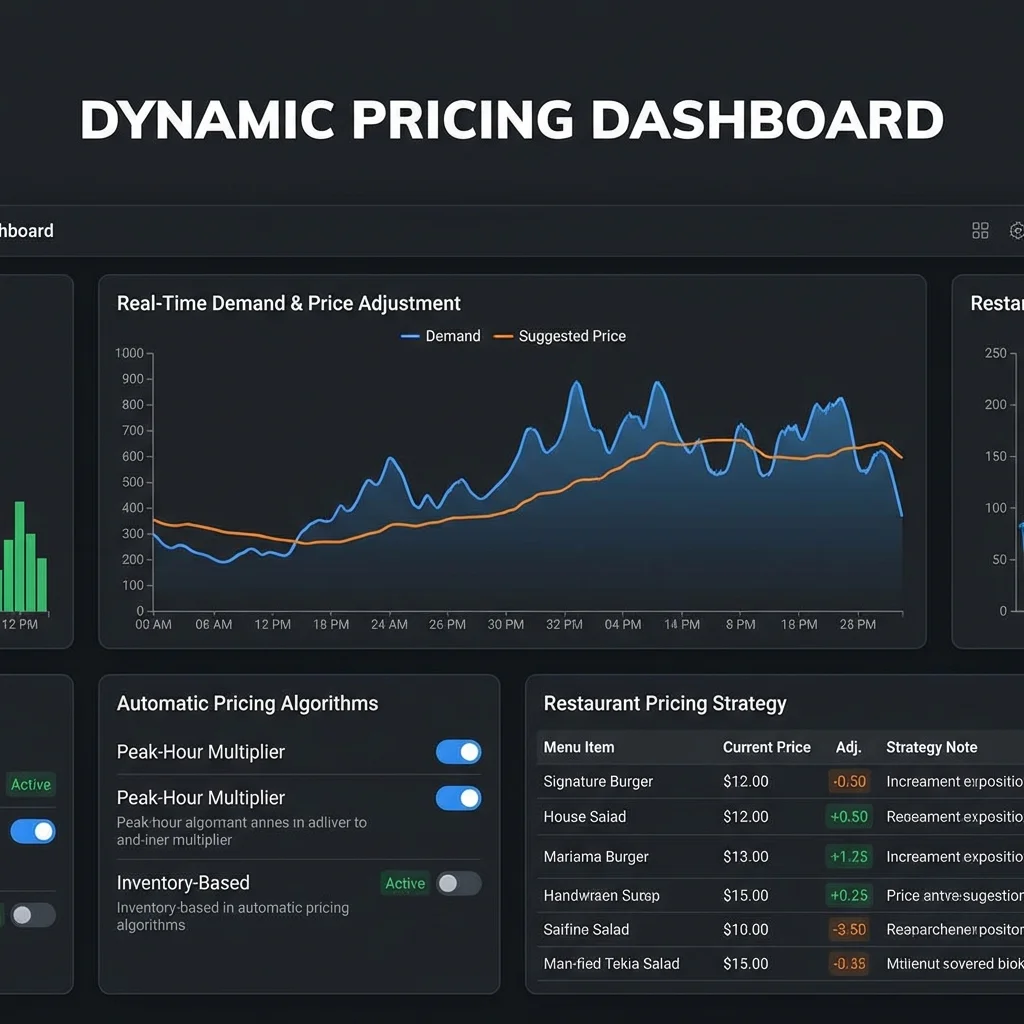Toggle the blue switch in the left sidebar
This screenshot has height=1024, width=1024.
32,831
